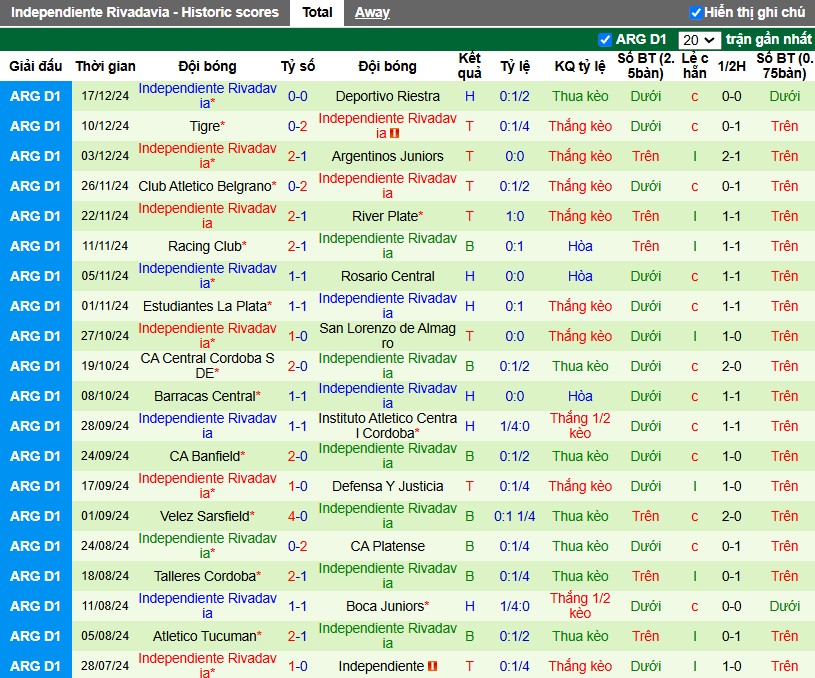Click Hòa result in Racing Club row
The height and width of the screenshot is (678, 815).
[580, 246]
